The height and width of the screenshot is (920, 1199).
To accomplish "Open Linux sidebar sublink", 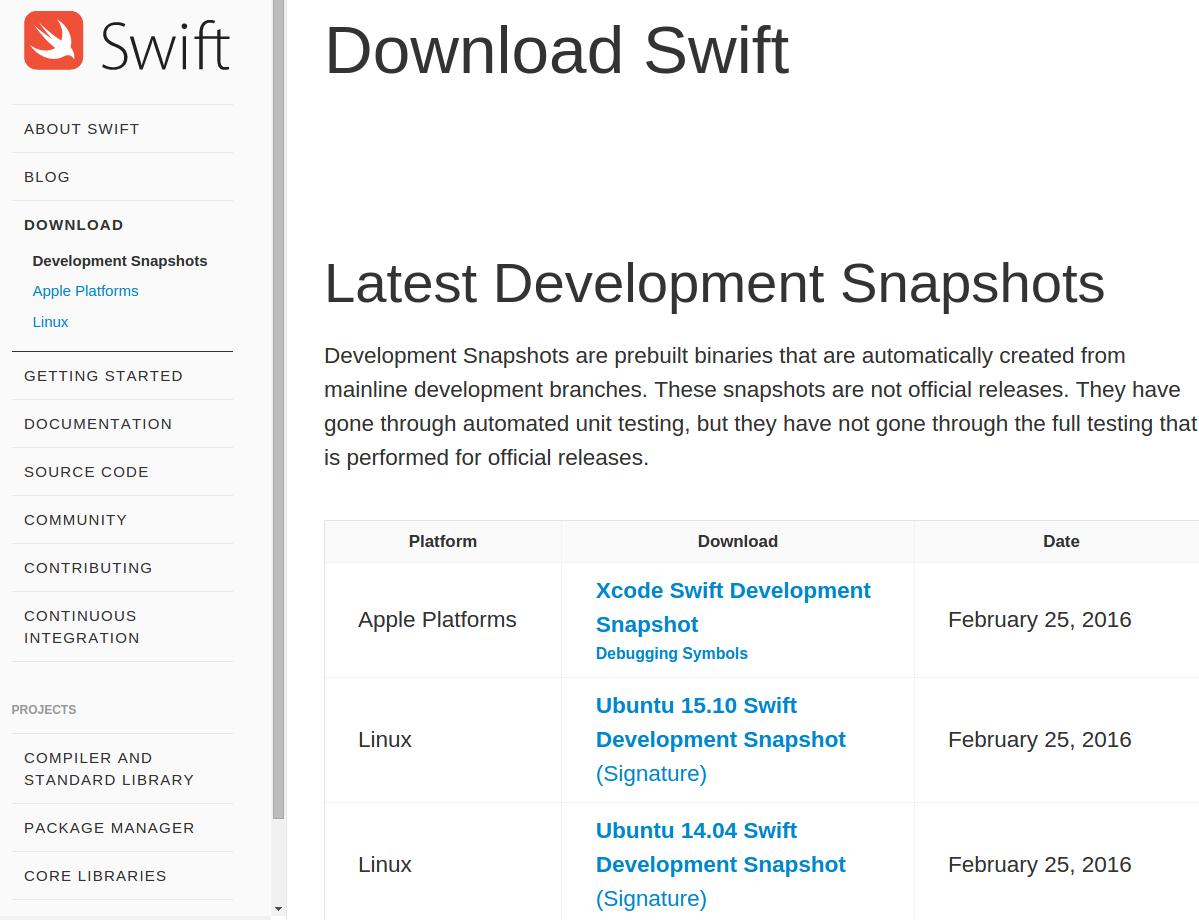I will (x=50, y=322).
